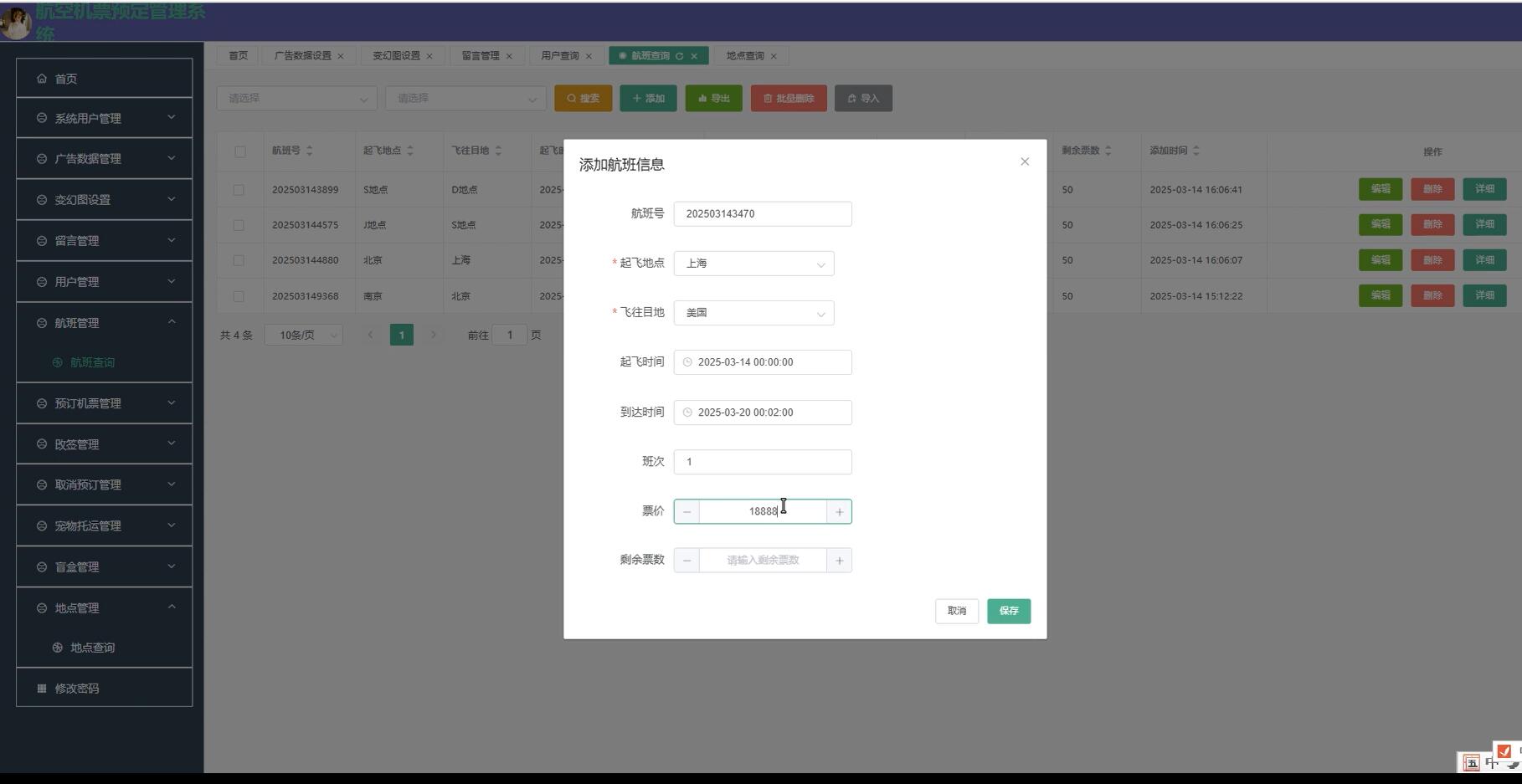Image resolution: width=1522 pixels, height=784 pixels.
Task: Click the 保存 button to save flight
Action: [x=1008, y=611]
